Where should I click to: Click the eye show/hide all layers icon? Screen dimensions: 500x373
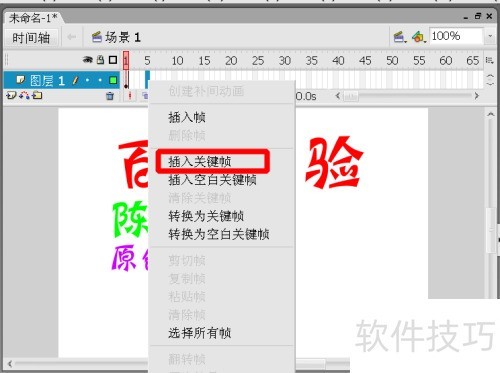pos(88,60)
